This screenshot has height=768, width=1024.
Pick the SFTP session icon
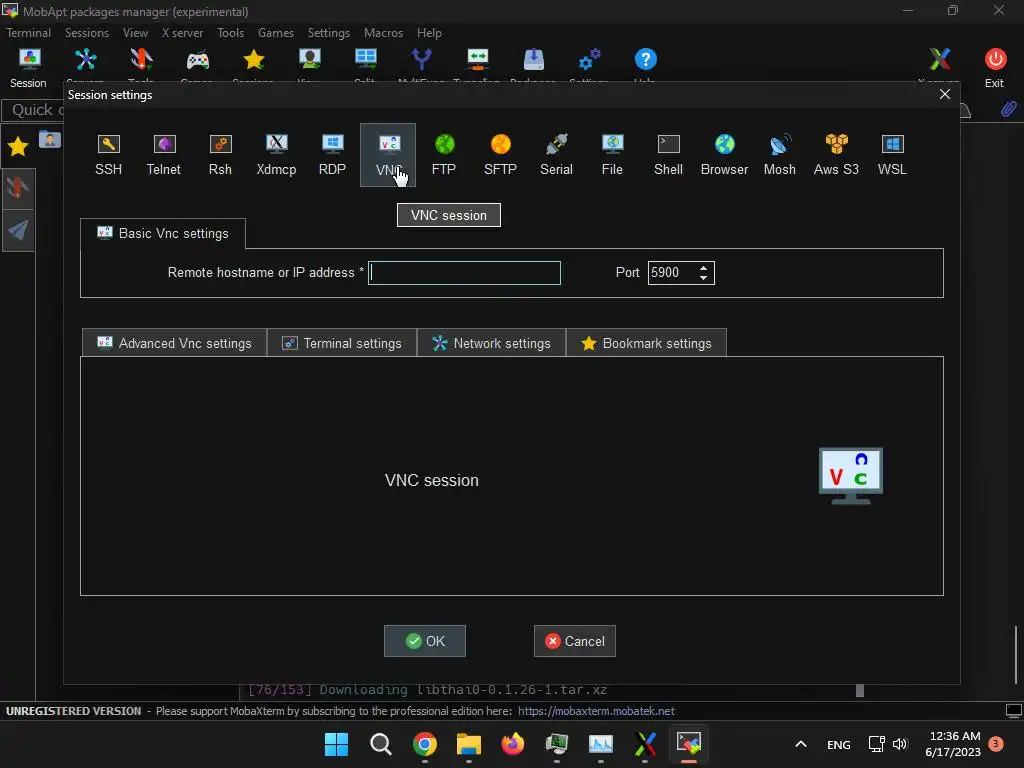(x=500, y=155)
